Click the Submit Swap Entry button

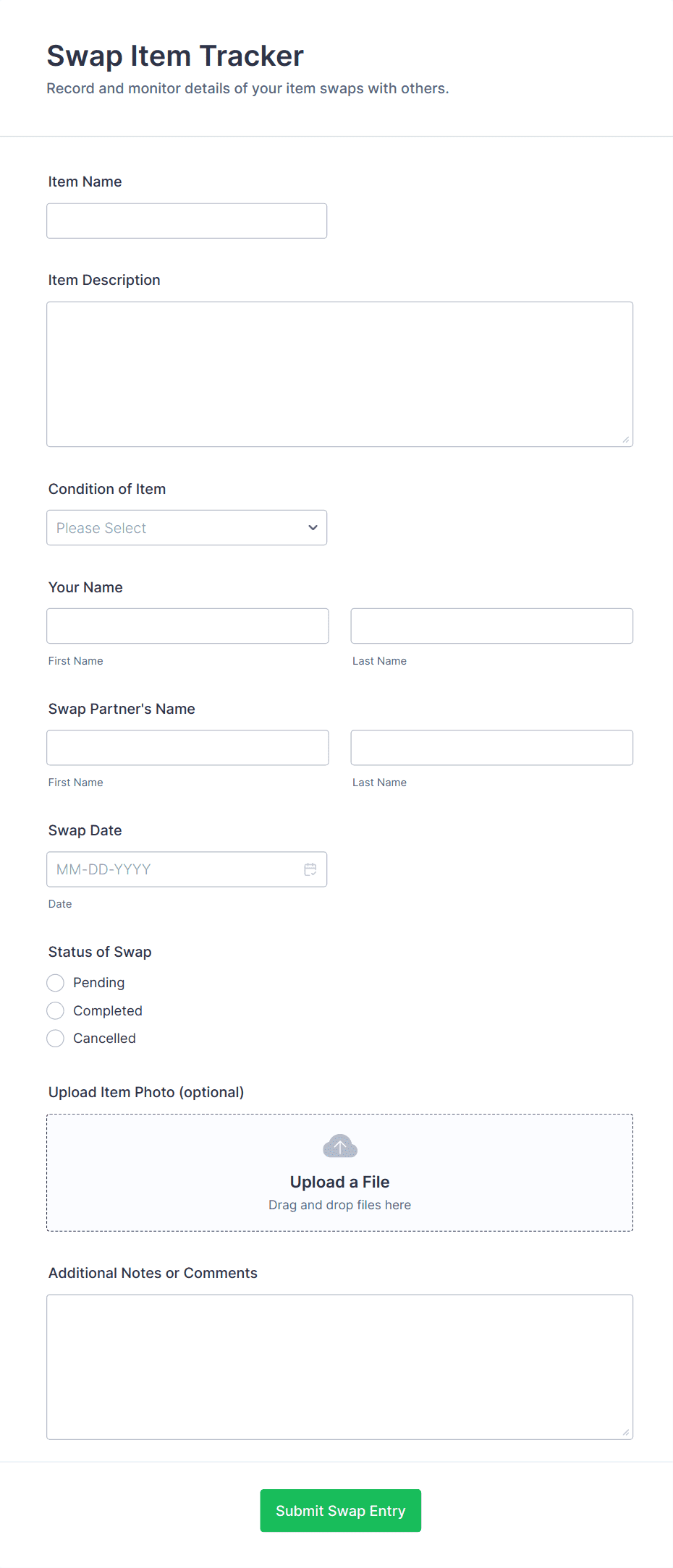[340, 1510]
